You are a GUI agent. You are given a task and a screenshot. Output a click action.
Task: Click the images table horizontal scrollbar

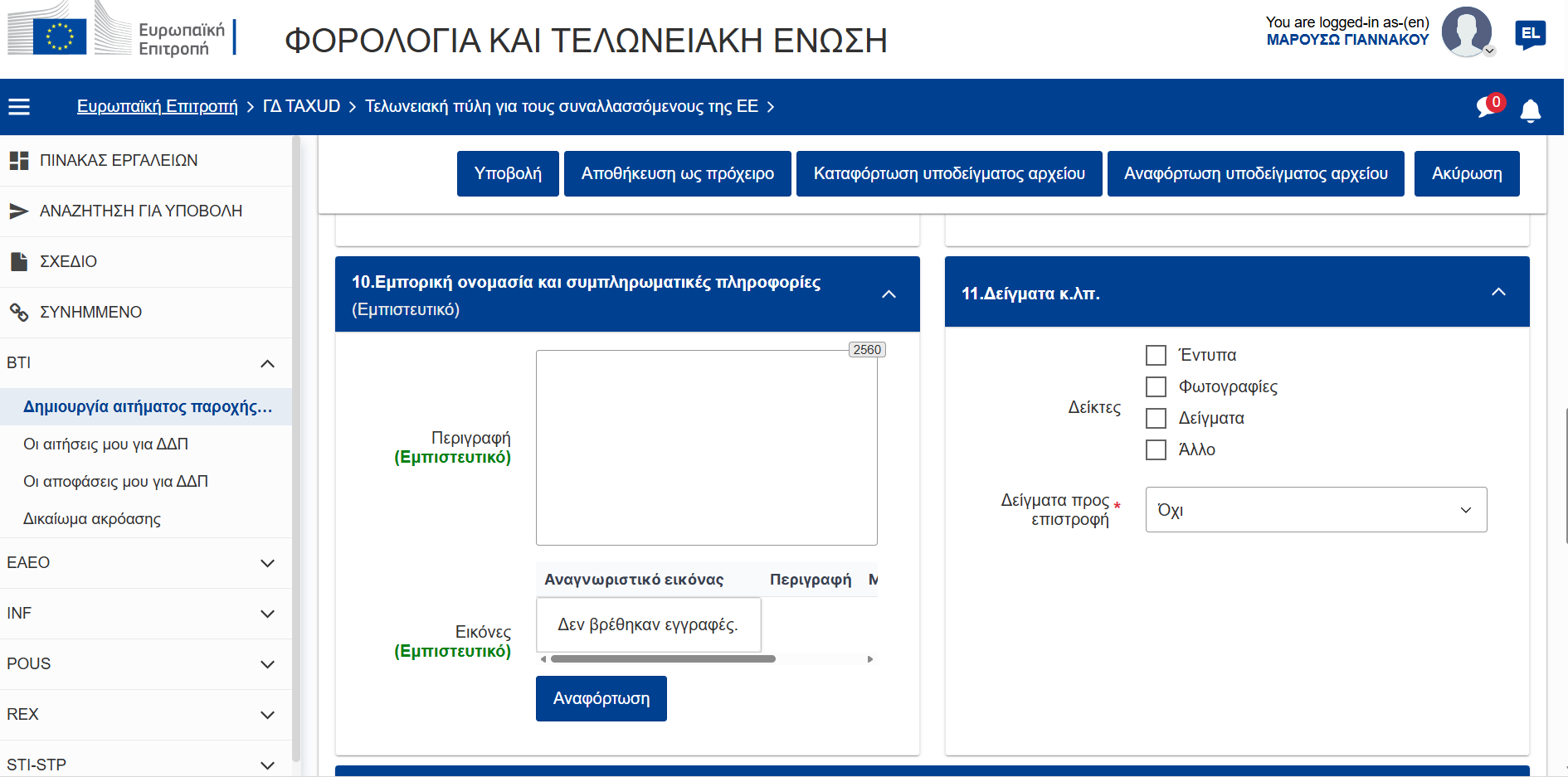click(663, 659)
